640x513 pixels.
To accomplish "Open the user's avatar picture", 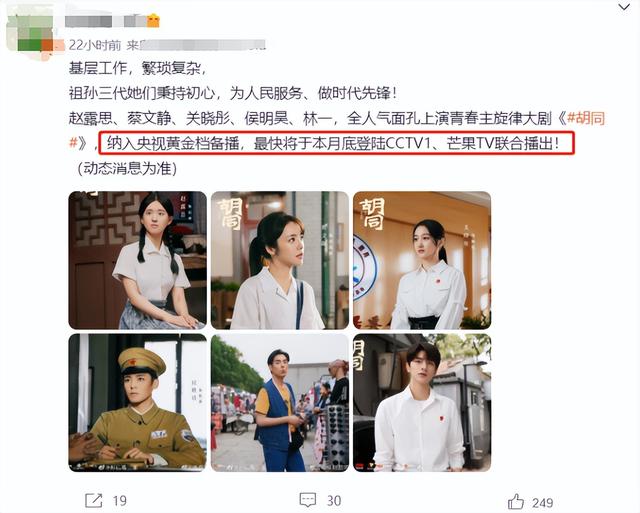I will [x=30, y=33].
